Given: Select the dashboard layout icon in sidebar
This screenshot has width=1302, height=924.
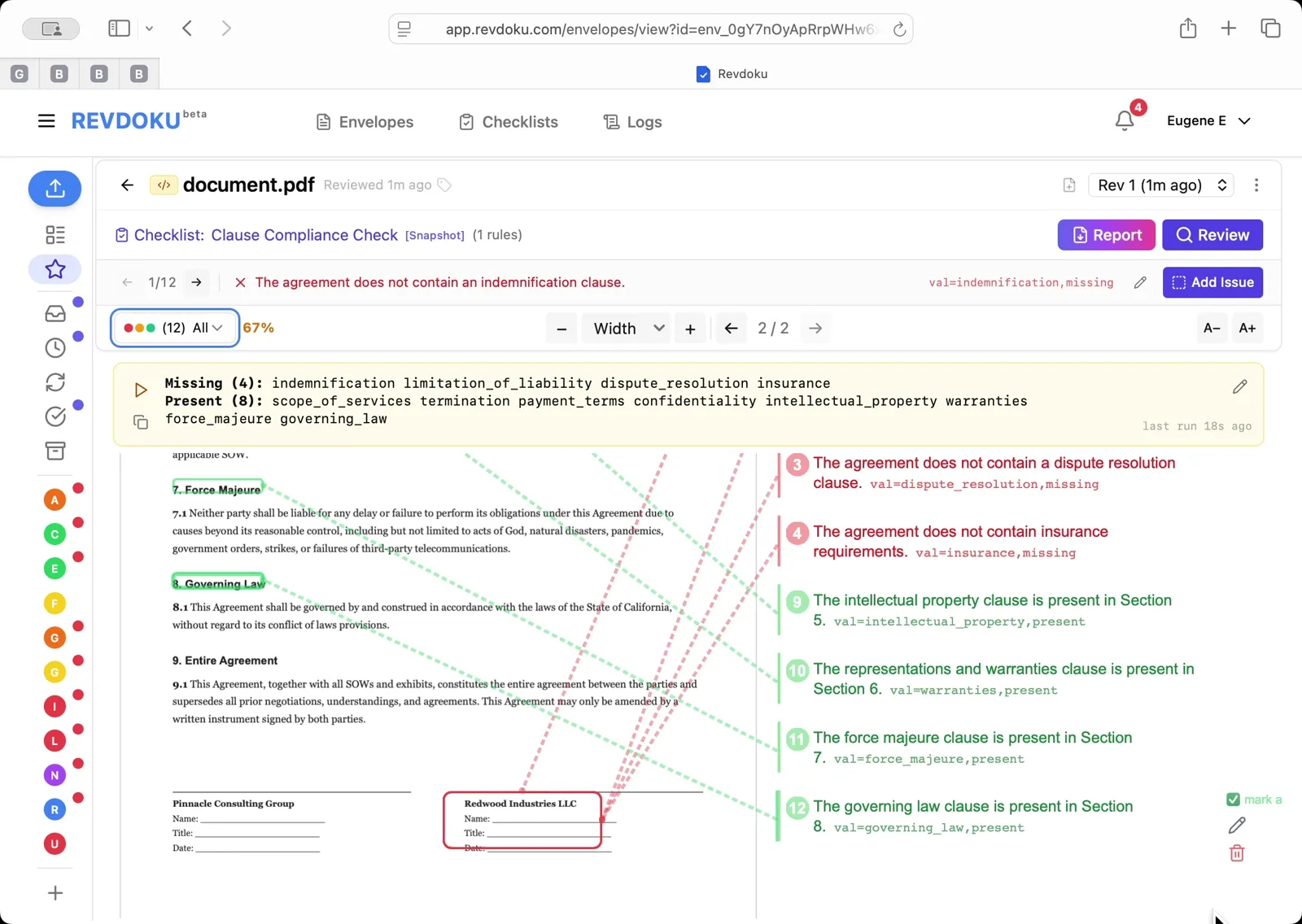Looking at the screenshot, I should (x=55, y=234).
